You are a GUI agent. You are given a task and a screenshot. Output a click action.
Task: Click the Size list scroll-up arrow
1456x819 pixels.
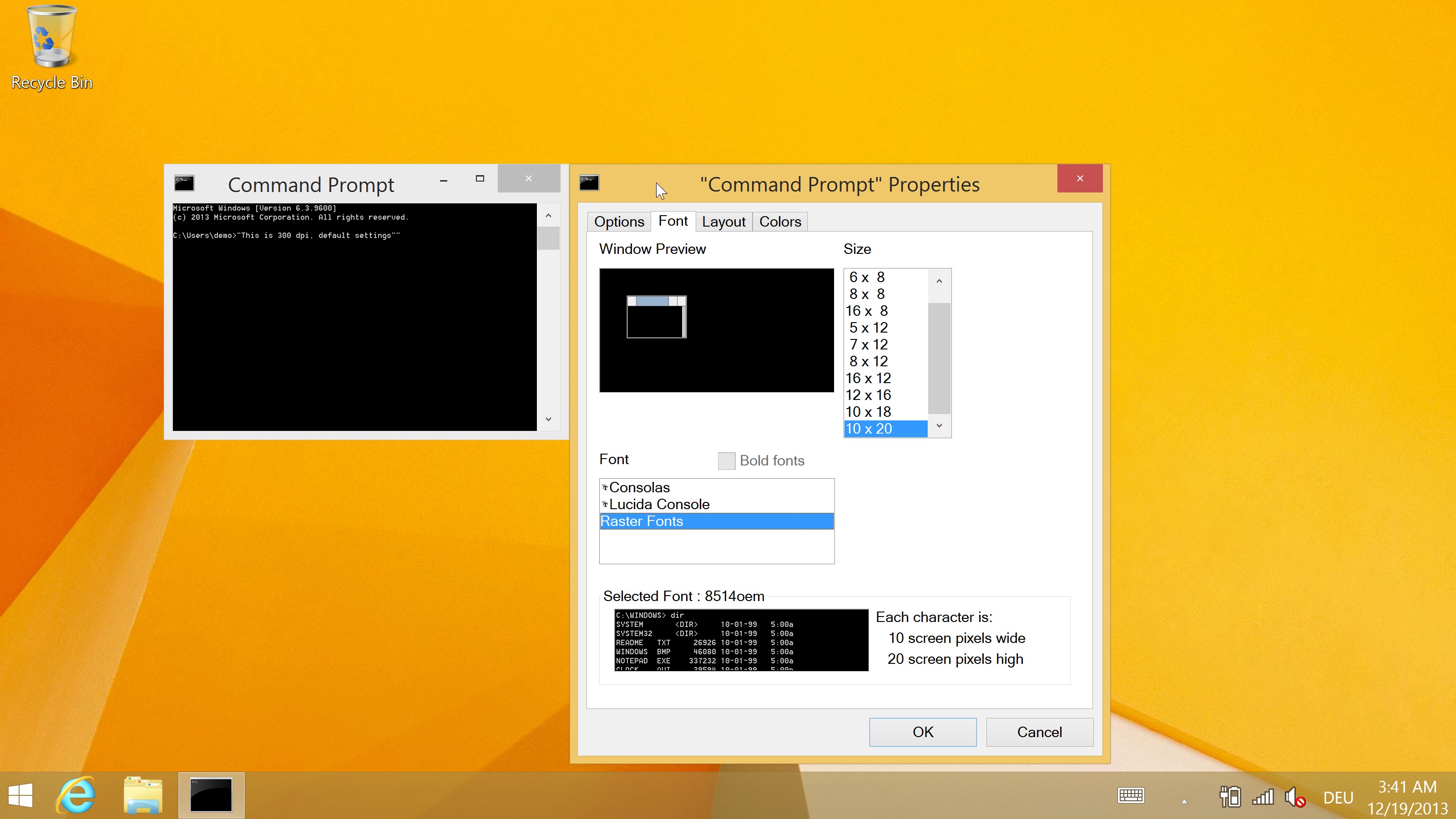point(940,281)
